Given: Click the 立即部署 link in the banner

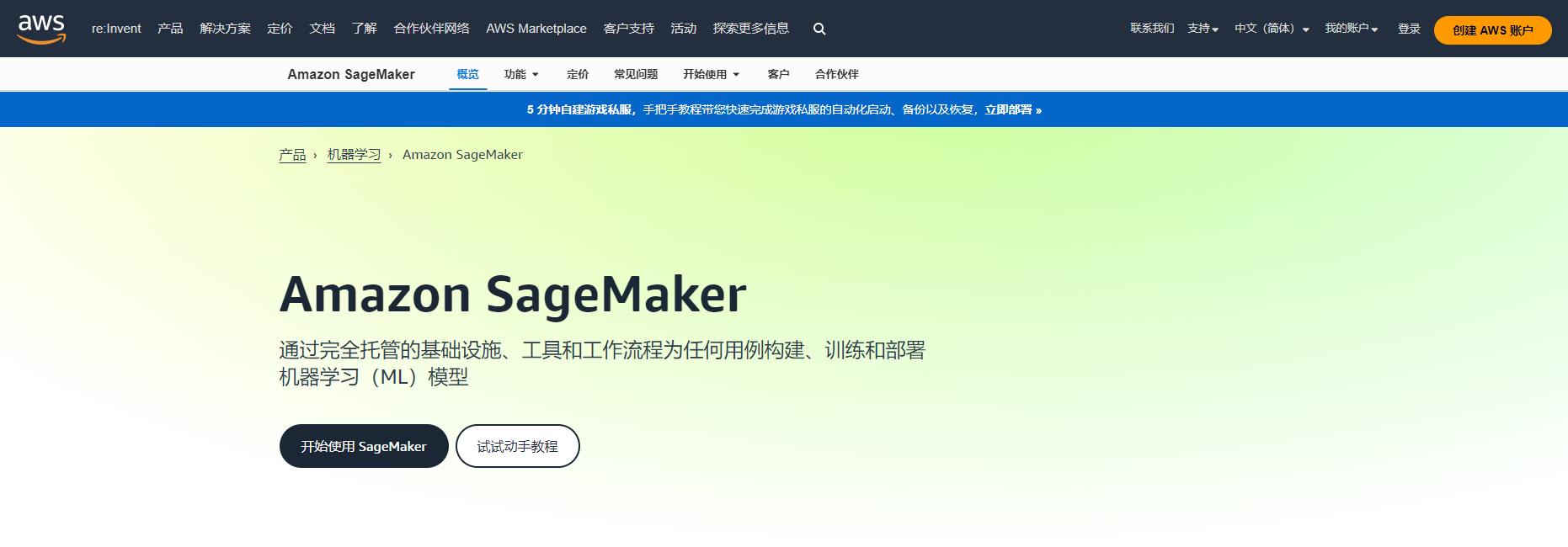Looking at the screenshot, I should 1012,109.
